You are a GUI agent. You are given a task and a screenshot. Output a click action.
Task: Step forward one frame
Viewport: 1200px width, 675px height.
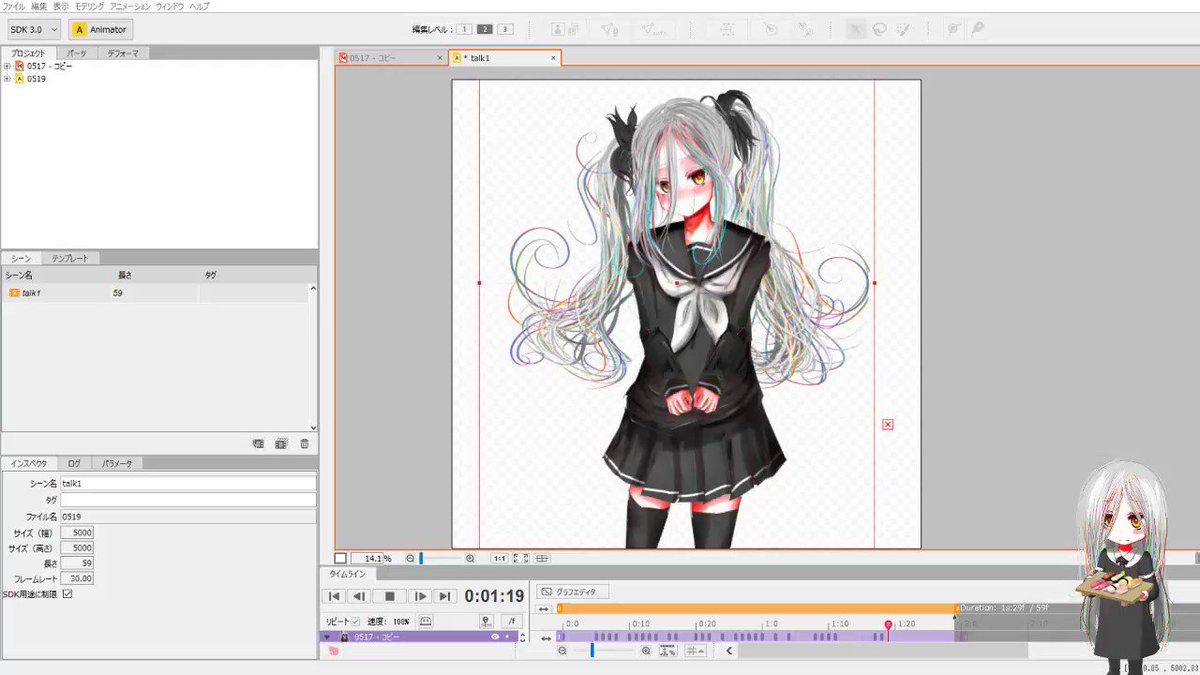coord(421,596)
